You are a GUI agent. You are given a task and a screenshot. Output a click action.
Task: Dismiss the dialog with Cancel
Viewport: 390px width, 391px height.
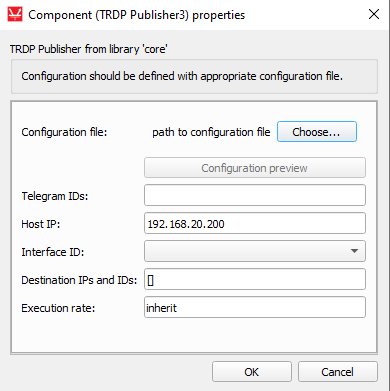(x=338, y=372)
